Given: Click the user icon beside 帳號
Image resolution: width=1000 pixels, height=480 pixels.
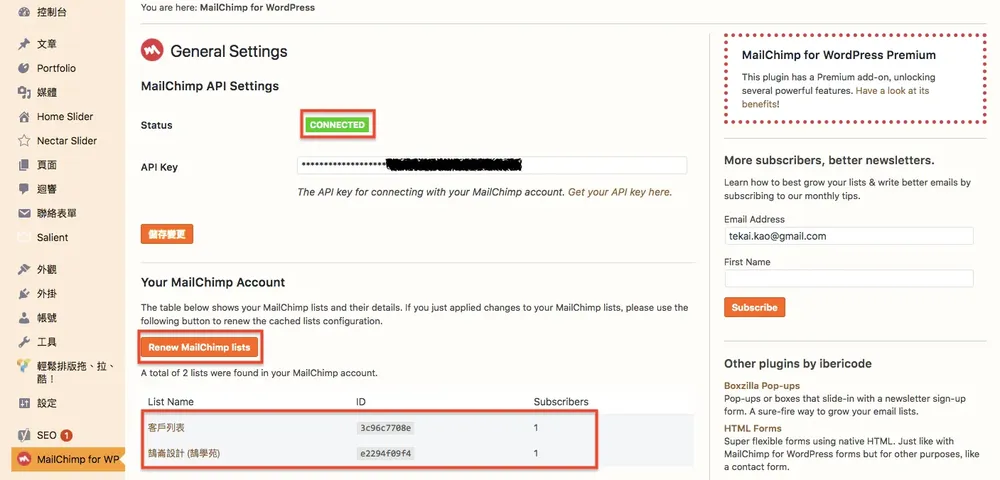Looking at the screenshot, I should (24, 317).
